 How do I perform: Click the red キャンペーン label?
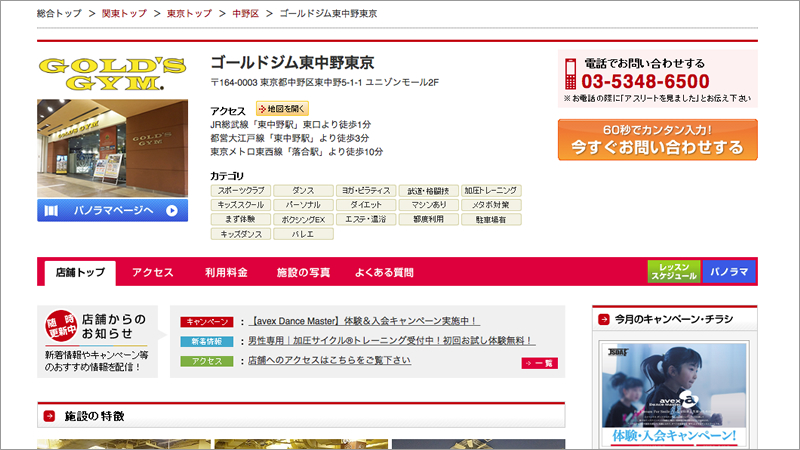click(x=207, y=322)
